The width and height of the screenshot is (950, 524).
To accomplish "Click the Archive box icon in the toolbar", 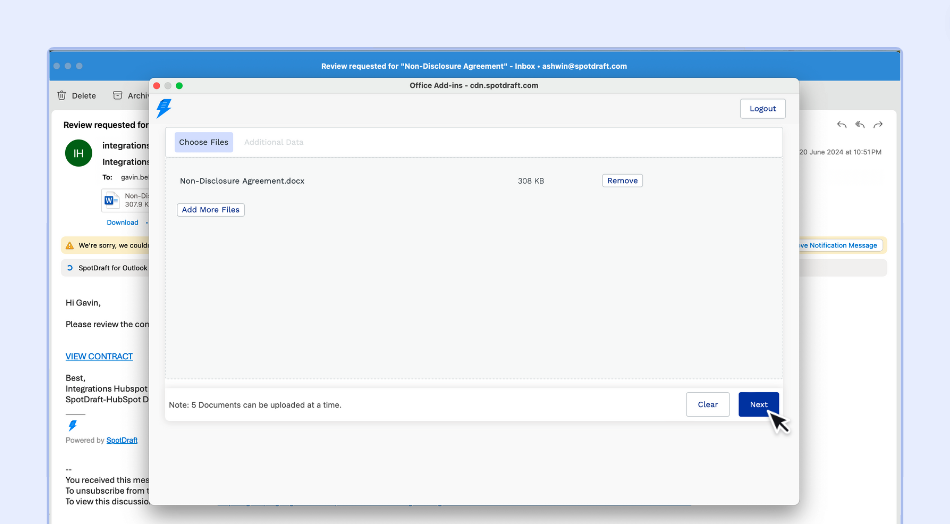I will tap(118, 96).
